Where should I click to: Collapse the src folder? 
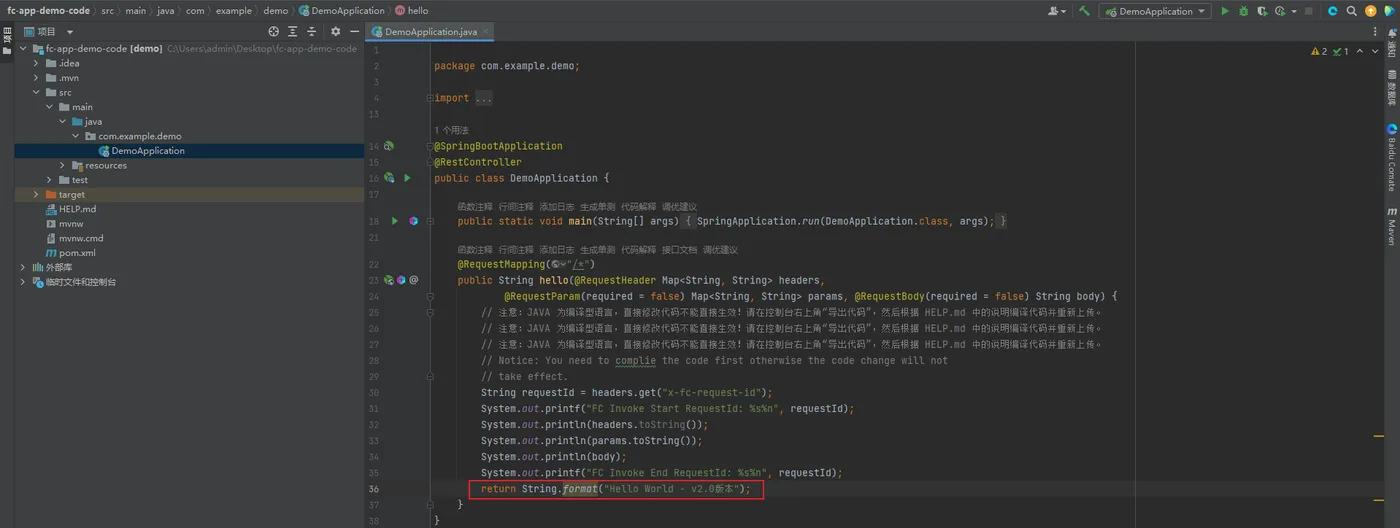(x=37, y=92)
